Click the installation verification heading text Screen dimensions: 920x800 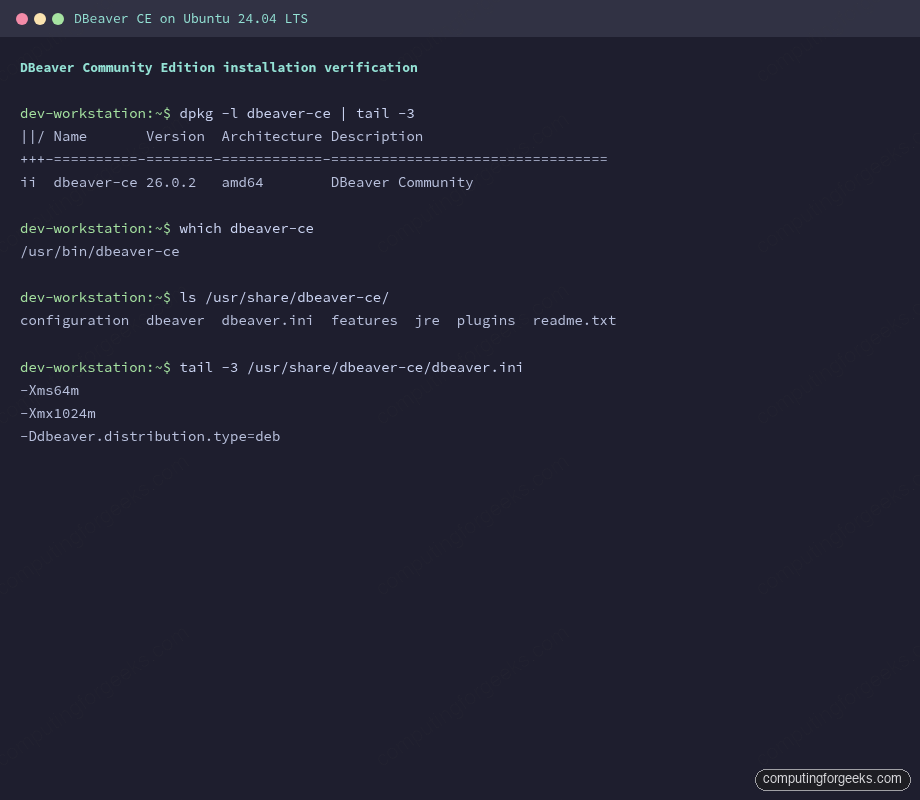218,67
